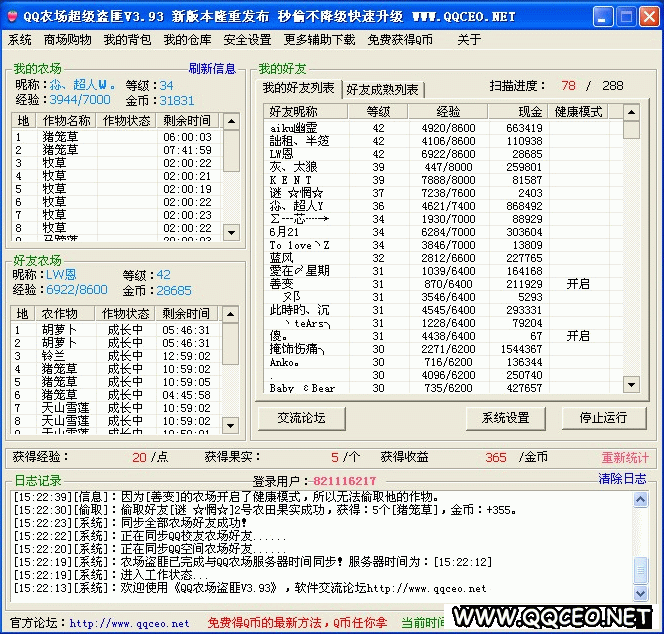
Task: Select plot 7 天山雪莲 in 好友农场
Action: click(116, 408)
